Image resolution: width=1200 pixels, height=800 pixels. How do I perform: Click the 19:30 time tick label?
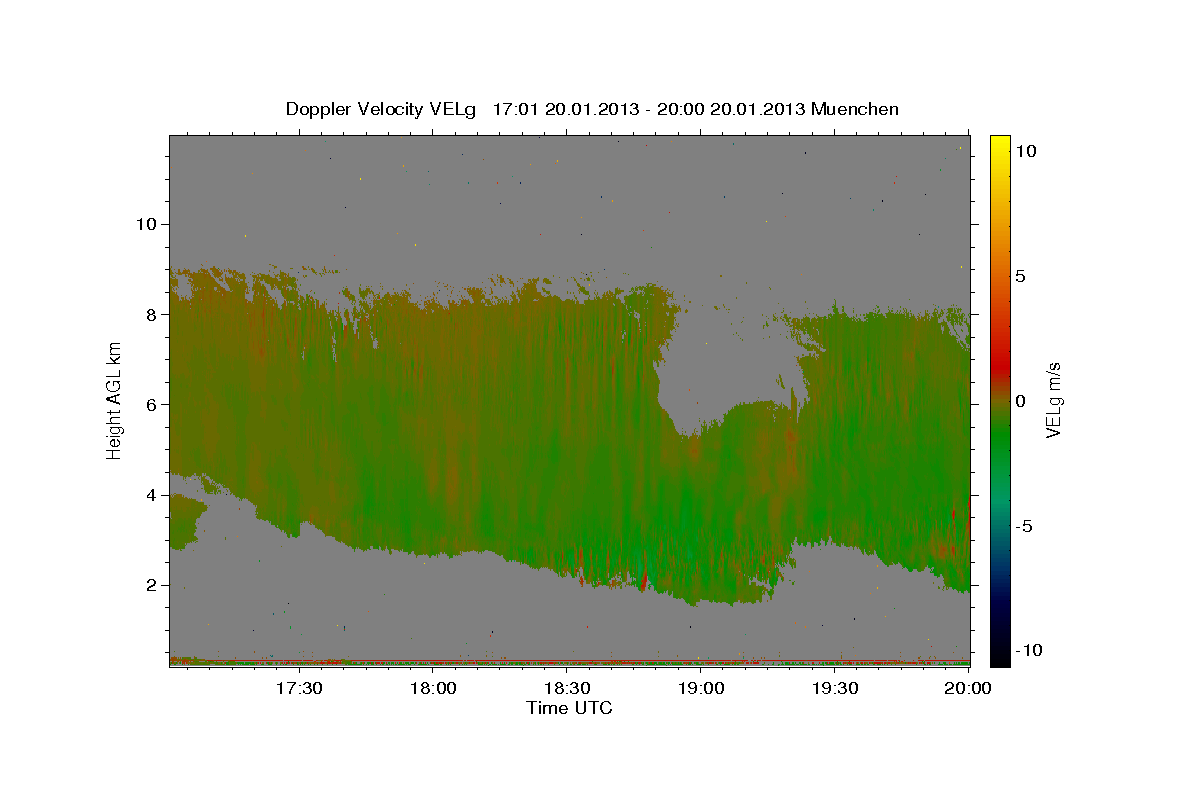(835, 688)
